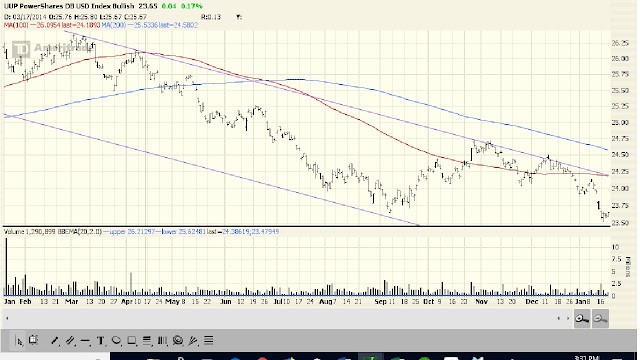
Task: Zoom in with the magnifier plus button
Action: [582, 319]
